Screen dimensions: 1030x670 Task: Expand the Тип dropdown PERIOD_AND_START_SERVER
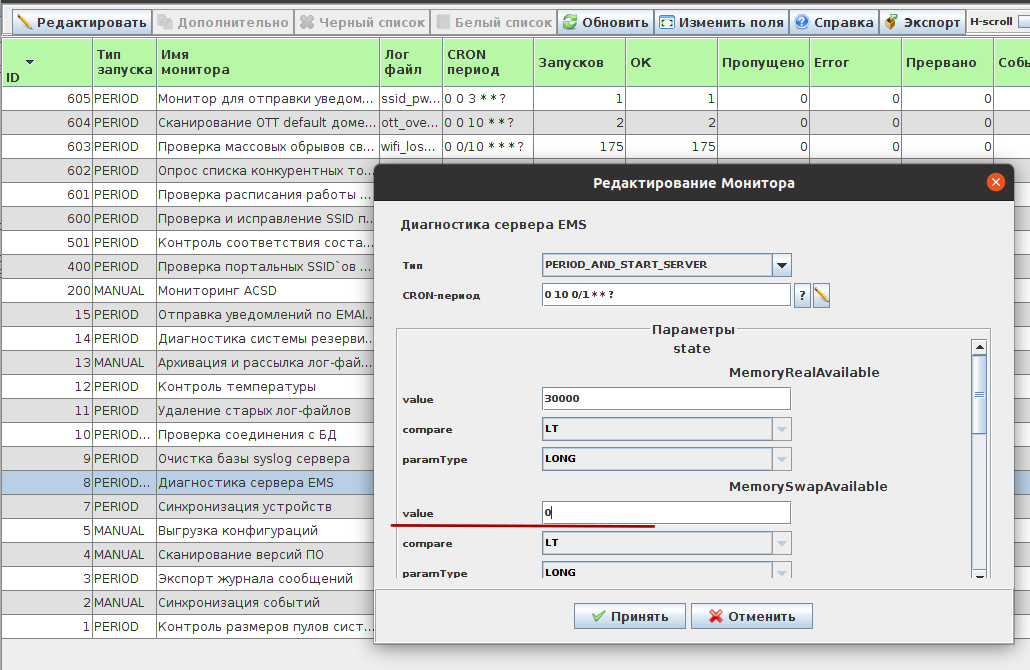[x=782, y=265]
